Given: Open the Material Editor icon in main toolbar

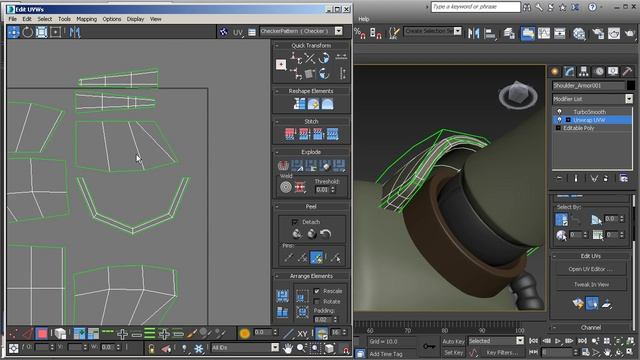Looking at the screenshot, I should point(578,33).
